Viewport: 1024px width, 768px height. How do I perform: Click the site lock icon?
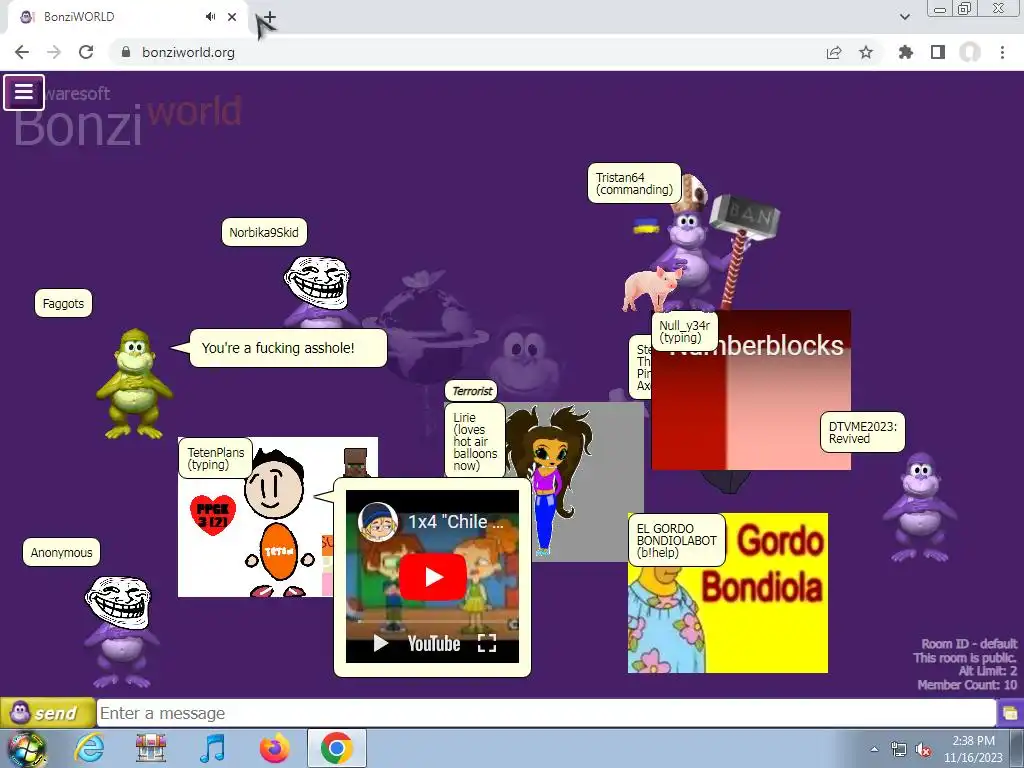pyautogui.click(x=126, y=52)
